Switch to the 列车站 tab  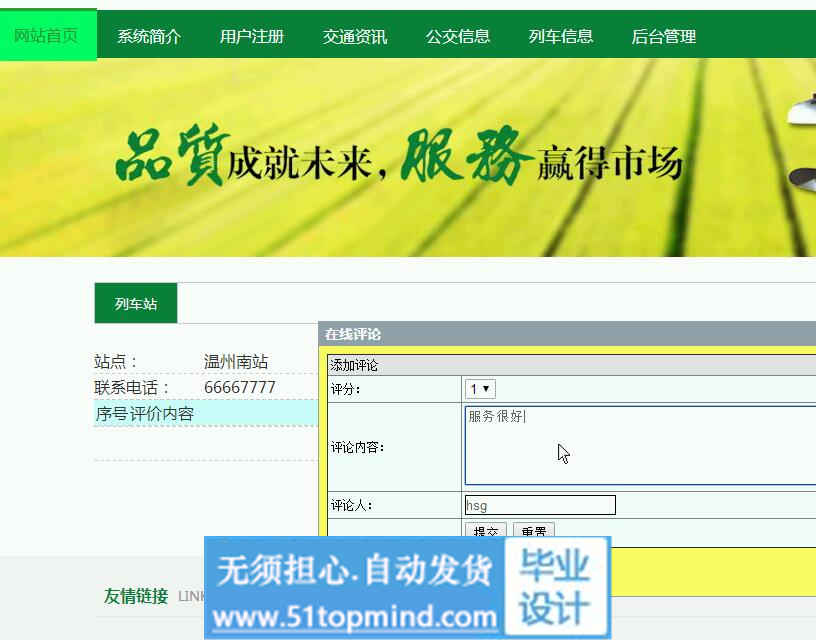[x=136, y=304]
